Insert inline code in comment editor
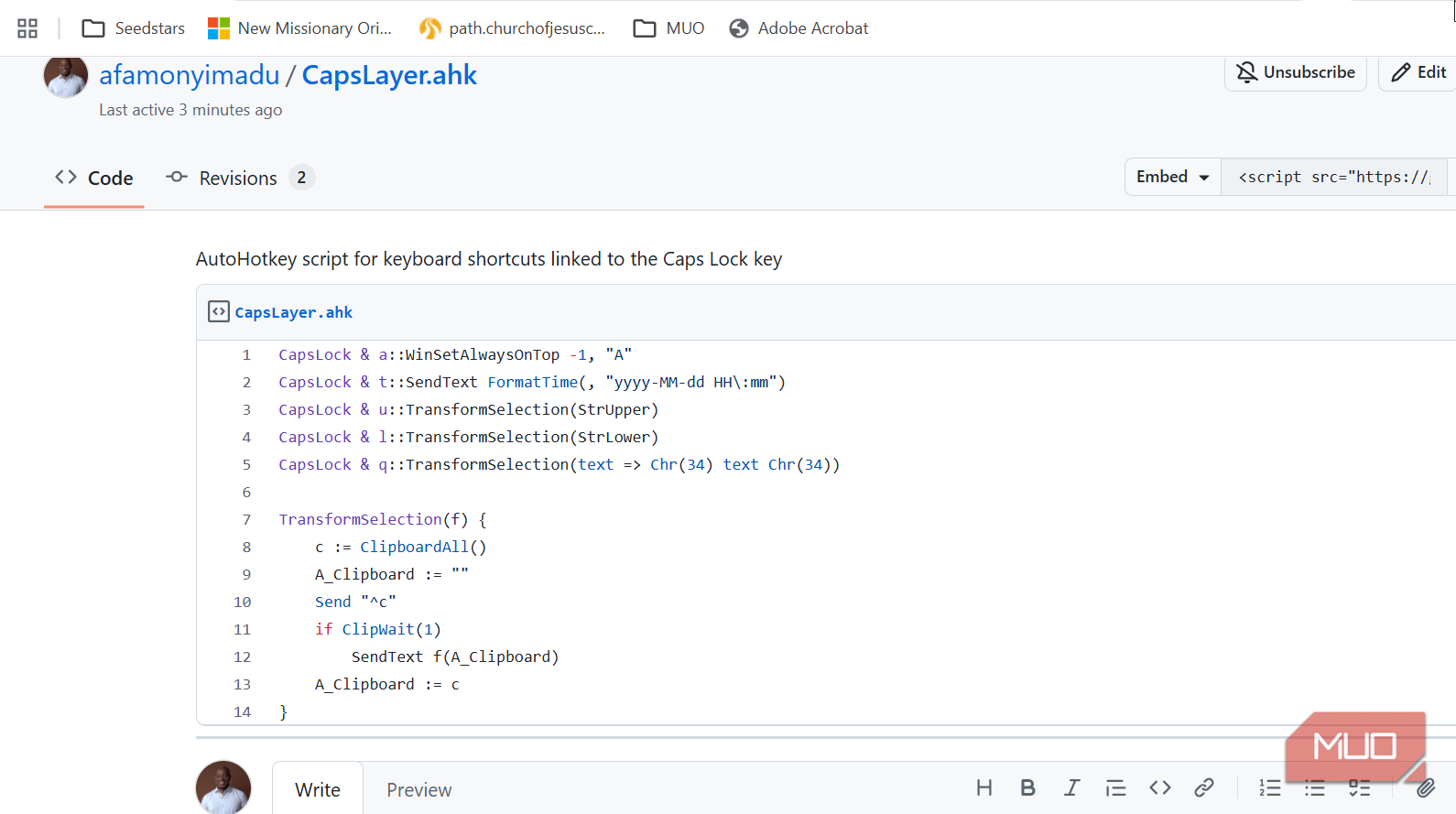 tap(1160, 787)
